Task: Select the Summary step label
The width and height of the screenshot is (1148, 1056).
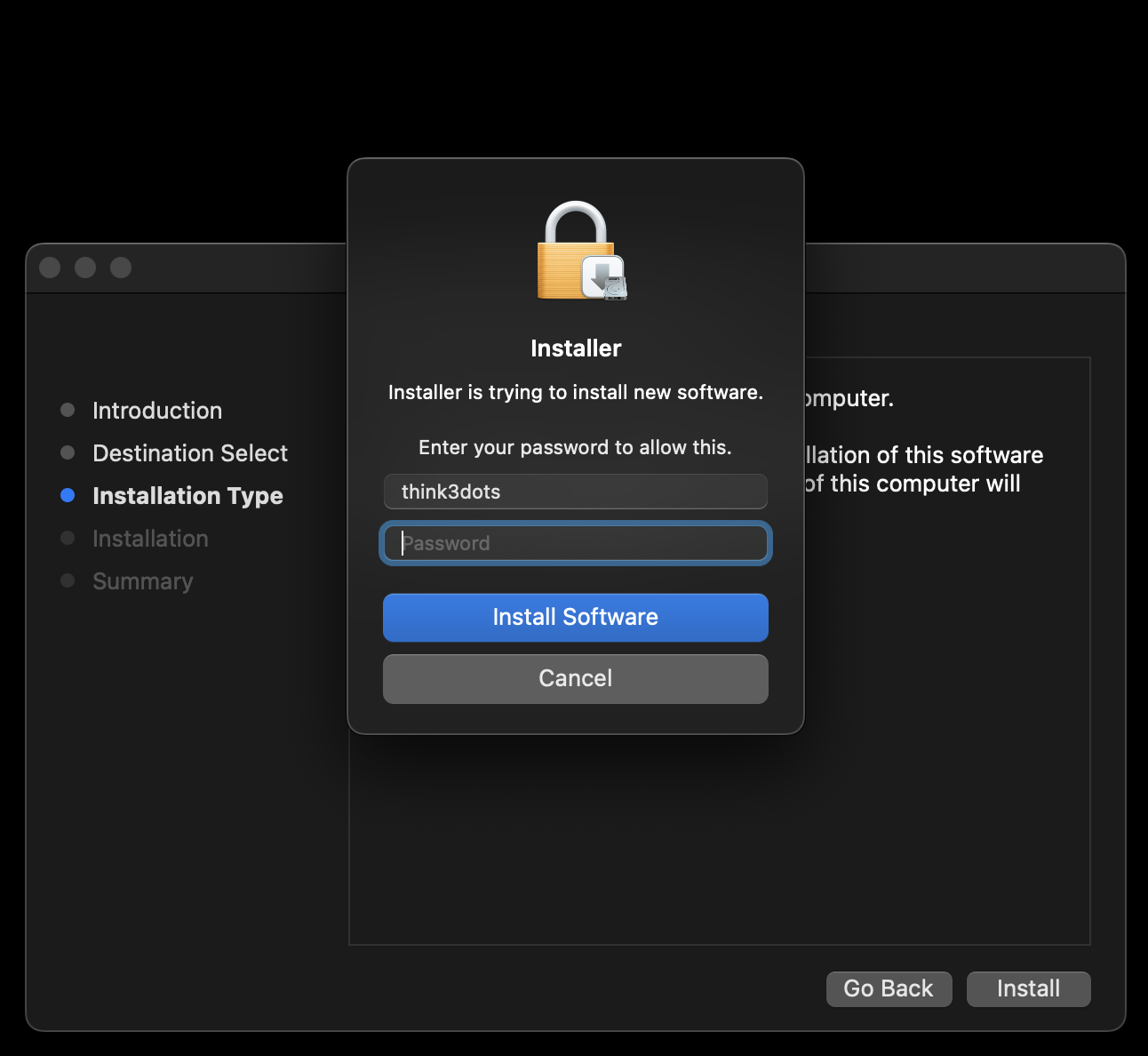Action: 143,581
